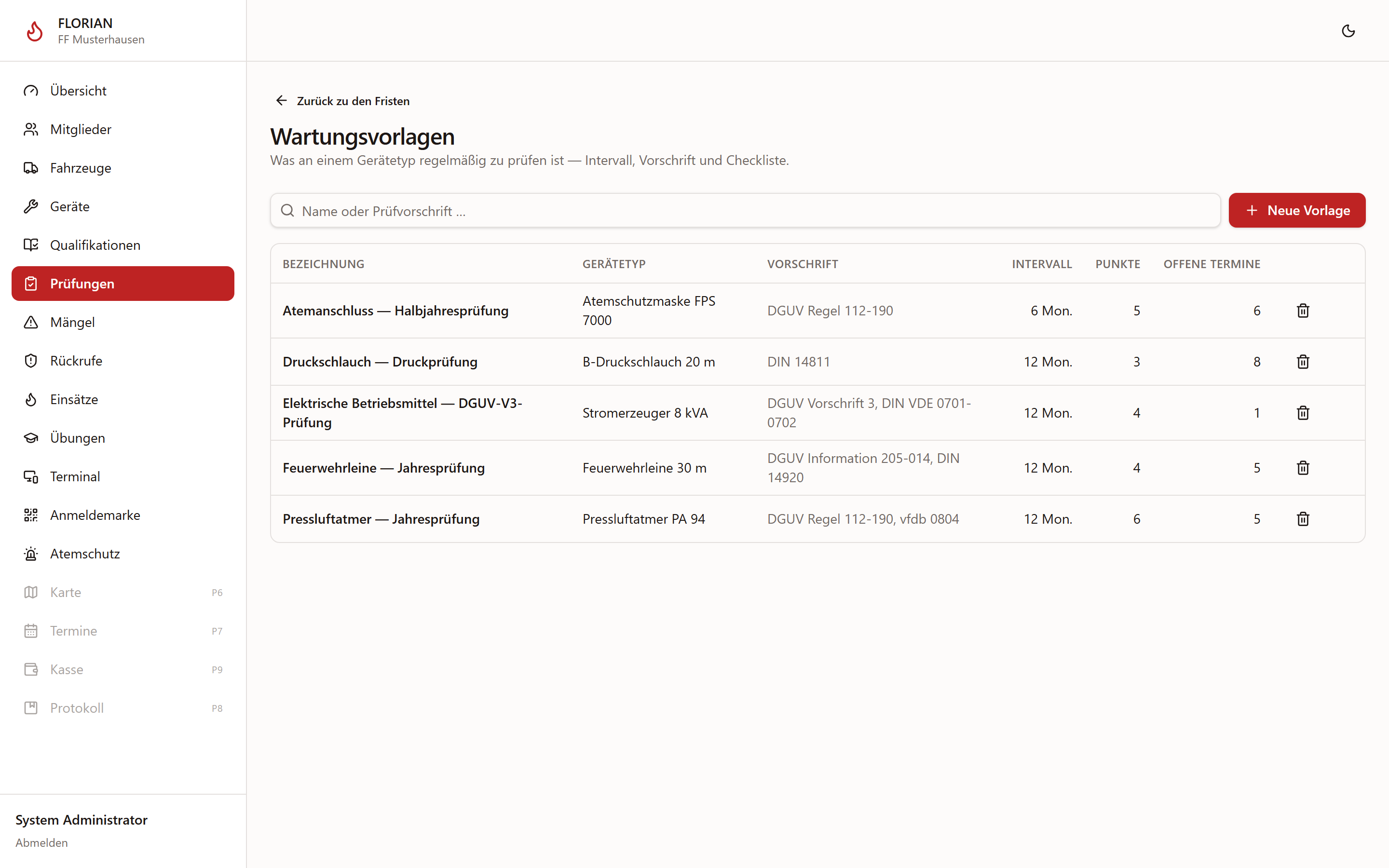Delete the Atemanschluss Halbjahresprüfung template
The height and width of the screenshot is (868, 1389).
1303,311
